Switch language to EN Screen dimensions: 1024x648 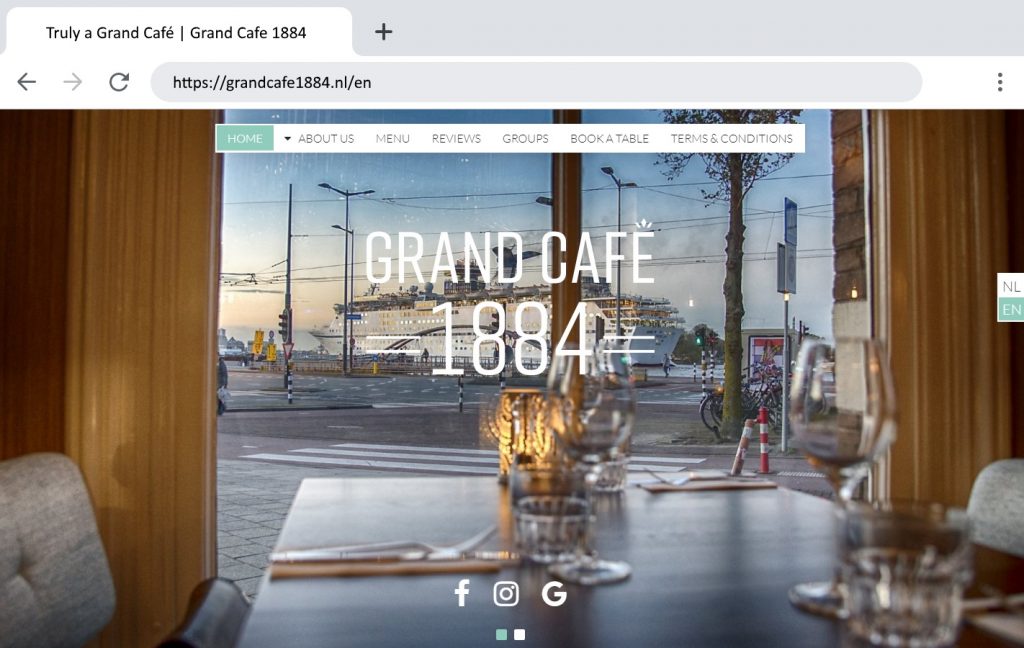click(1011, 310)
